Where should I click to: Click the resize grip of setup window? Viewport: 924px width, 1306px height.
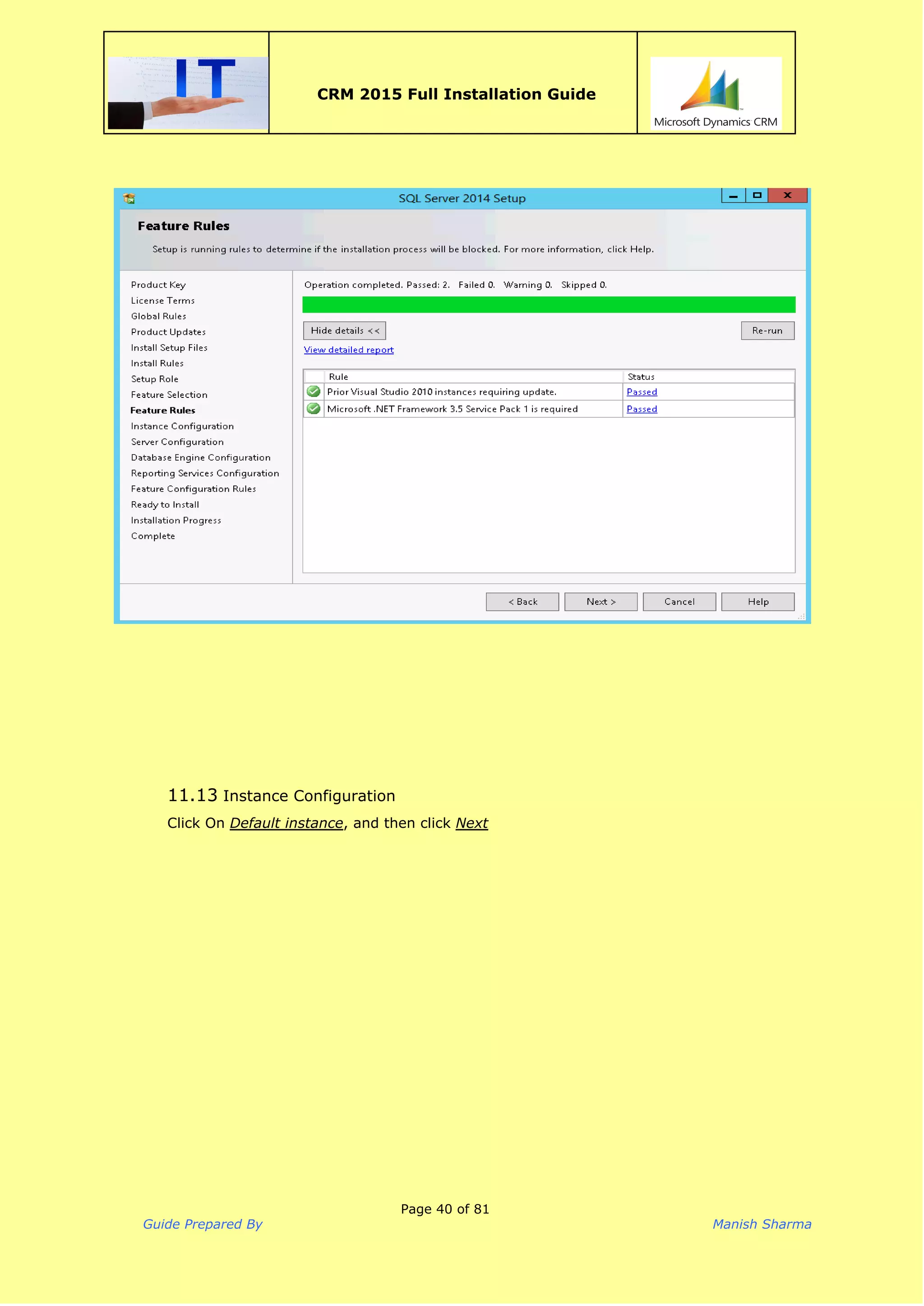click(802, 617)
